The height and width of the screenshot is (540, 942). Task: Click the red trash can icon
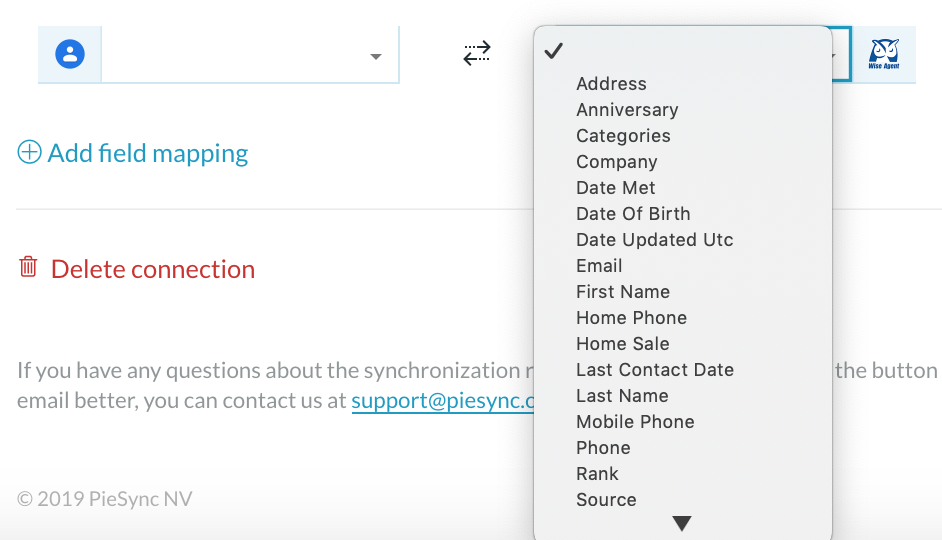28,266
